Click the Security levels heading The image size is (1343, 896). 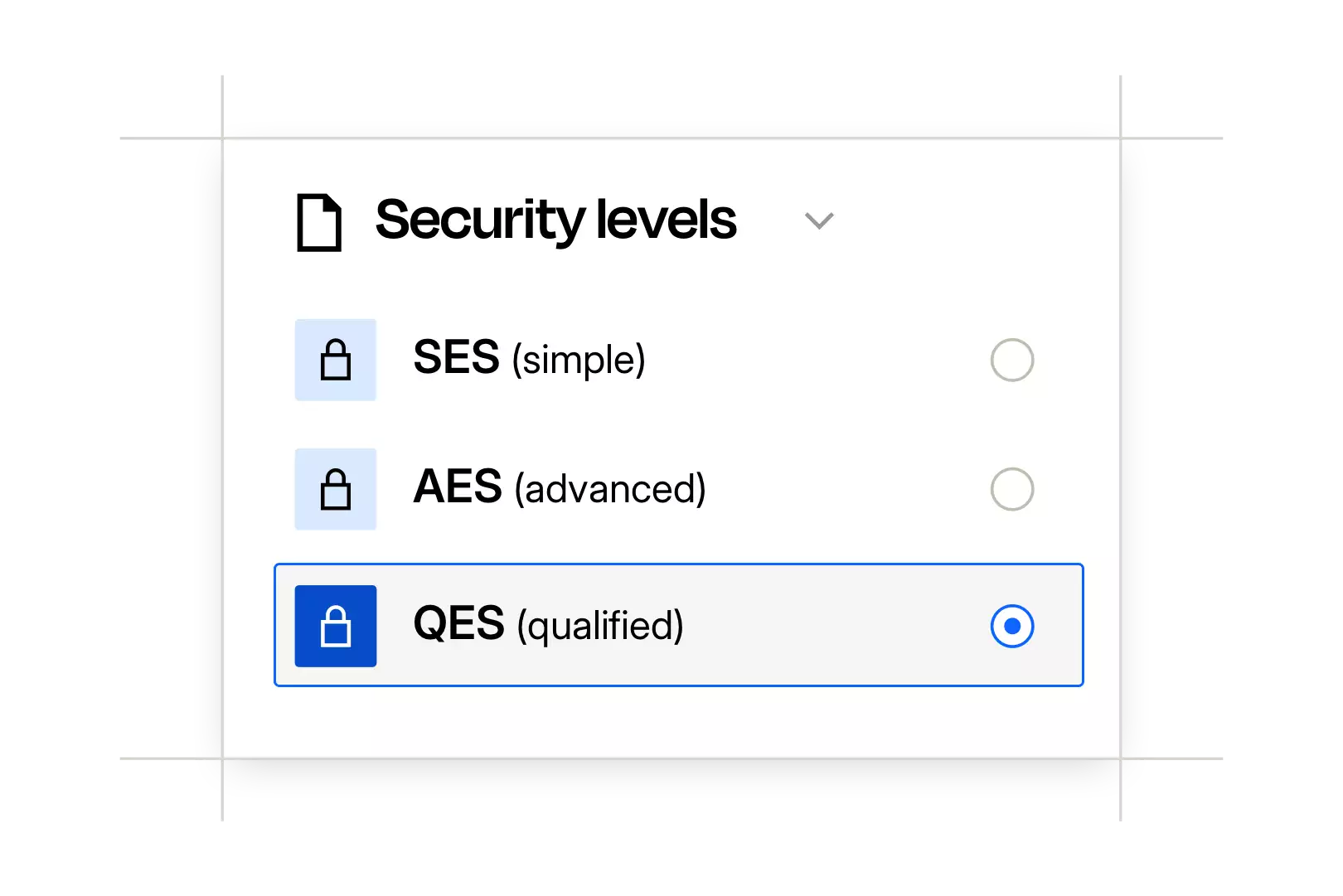point(555,220)
